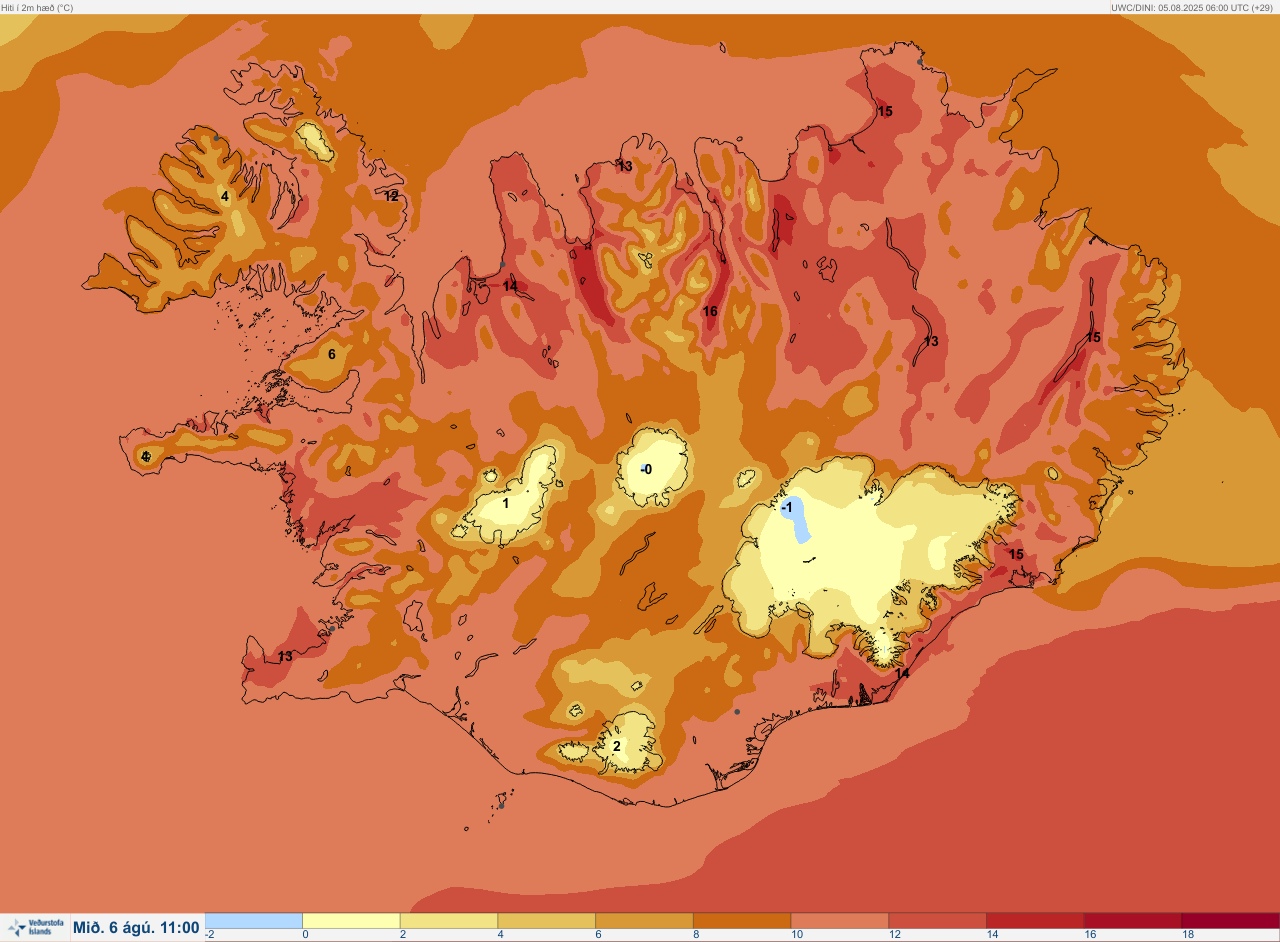Select the light blue -2 to 0 legend swatch
Viewport: 1280px width, 942px height.
254,920
